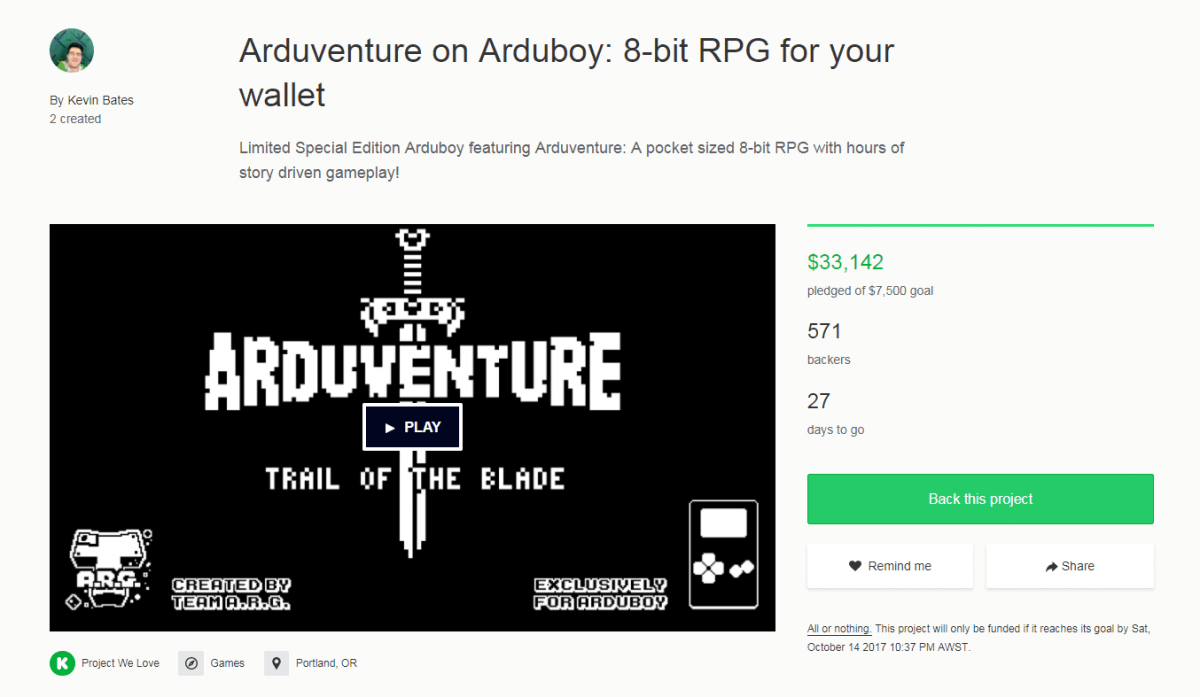Open the Games category link

point(227,663)
